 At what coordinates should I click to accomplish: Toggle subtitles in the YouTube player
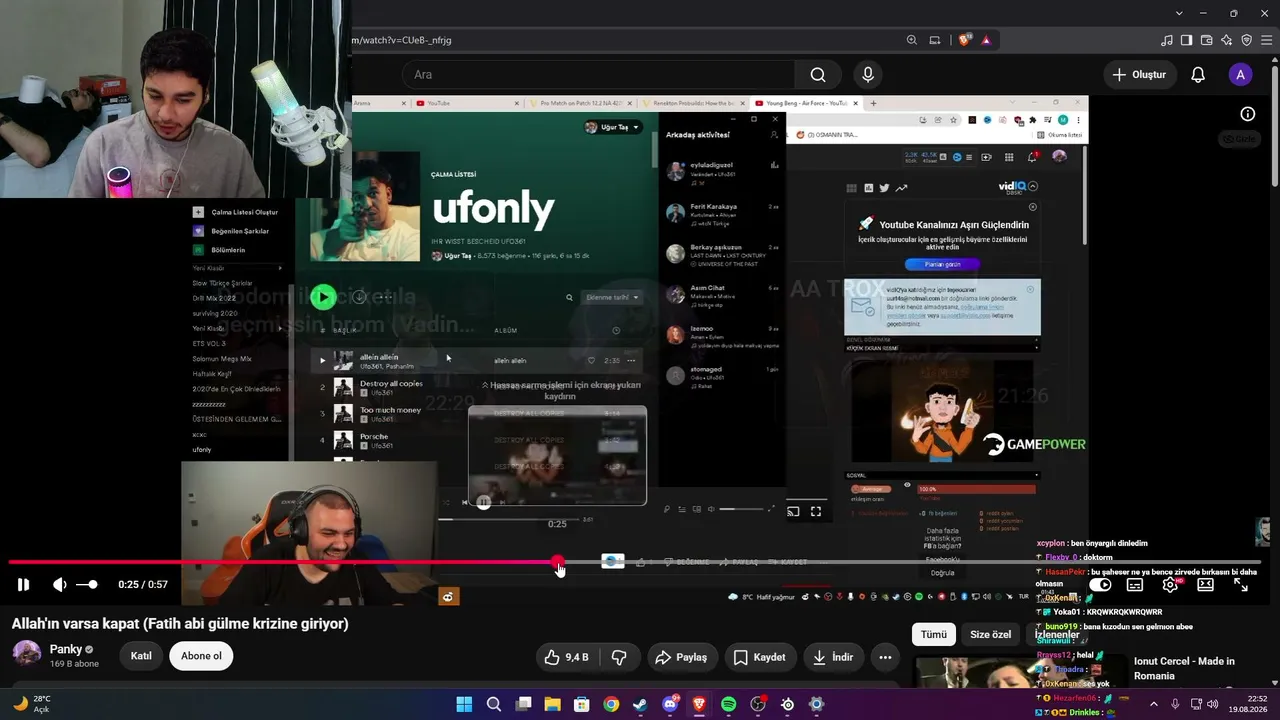point(1135,585)
